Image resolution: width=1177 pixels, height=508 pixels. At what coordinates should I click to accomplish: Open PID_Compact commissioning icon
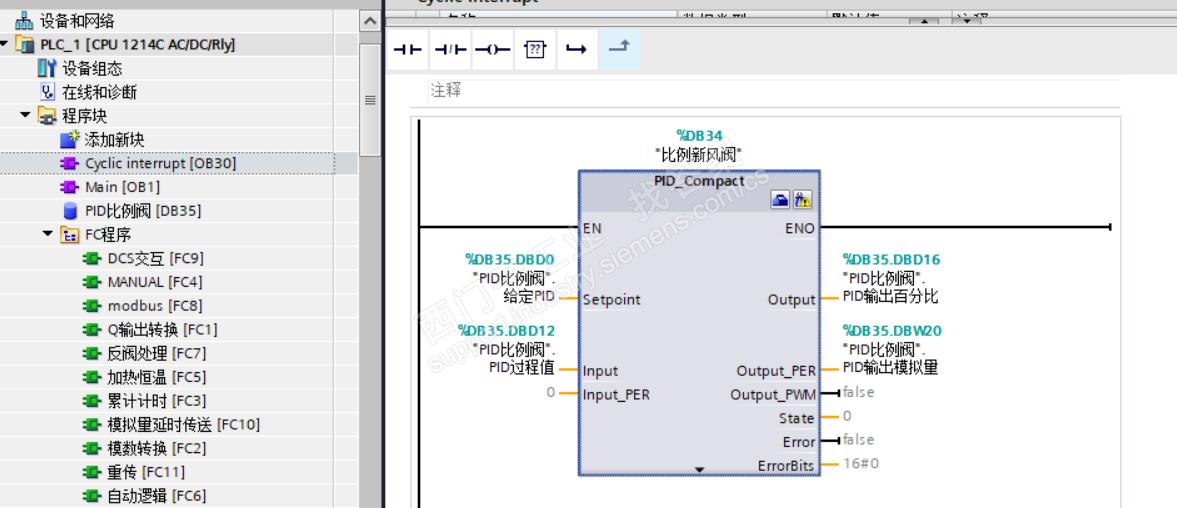coord(802,200)
